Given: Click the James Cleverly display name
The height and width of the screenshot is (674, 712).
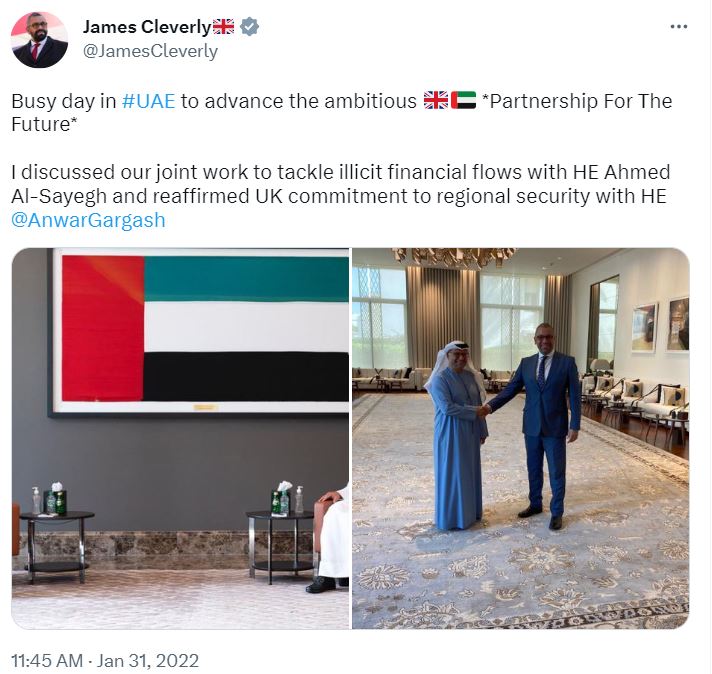Looking at the screenshot, I should (147, 27).
